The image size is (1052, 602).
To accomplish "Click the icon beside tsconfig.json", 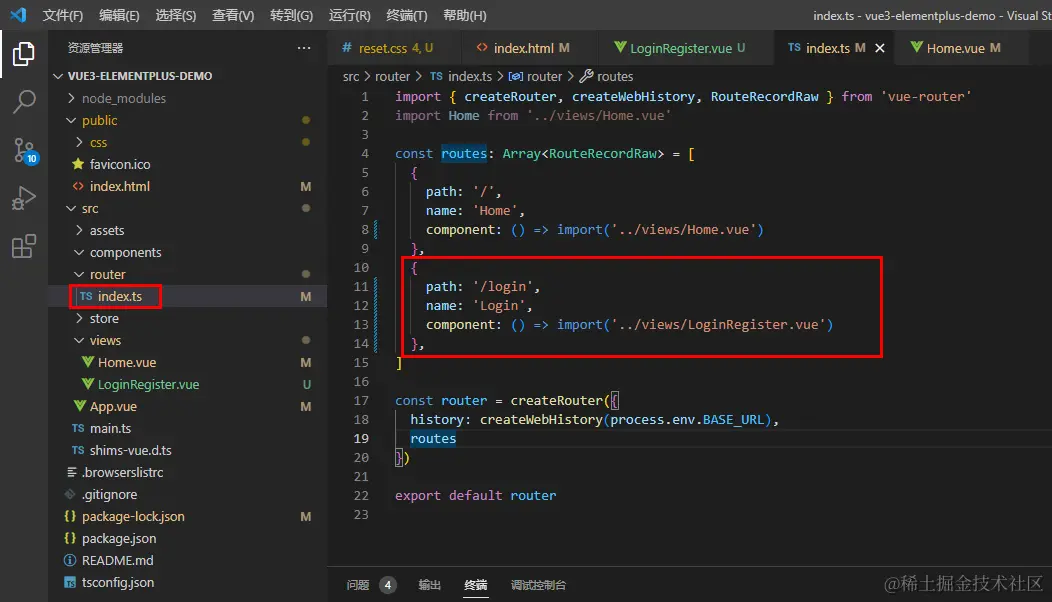I will (x=70, y=583).
